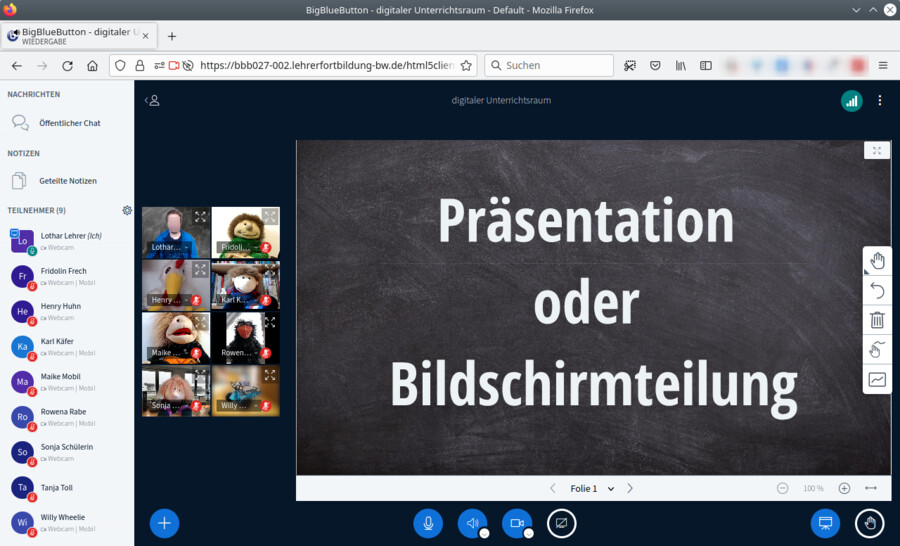Go to the next slide
This screenshot has height=546, width=900.
[630, 488]
